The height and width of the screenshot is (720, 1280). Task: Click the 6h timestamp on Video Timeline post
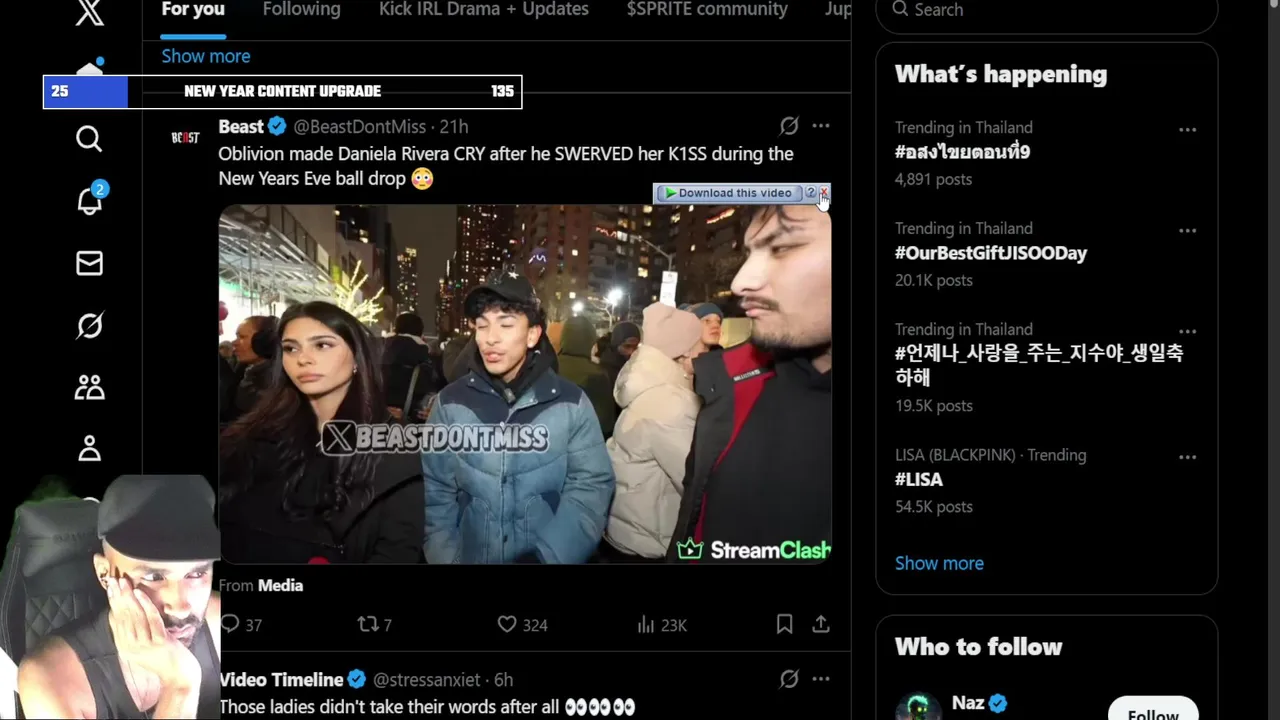coord(503,680)
